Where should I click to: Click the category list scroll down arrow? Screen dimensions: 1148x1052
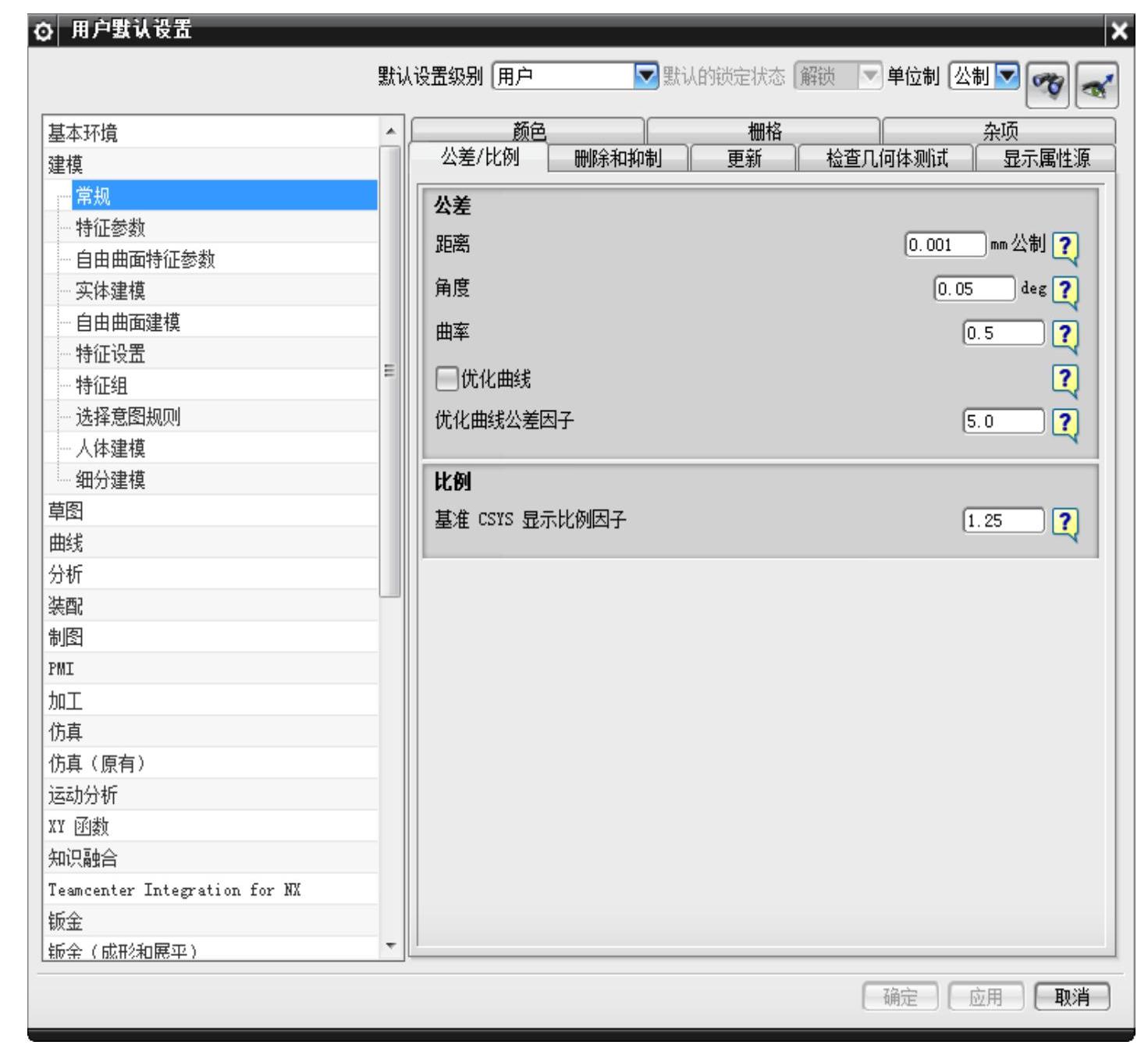(391, 947)
